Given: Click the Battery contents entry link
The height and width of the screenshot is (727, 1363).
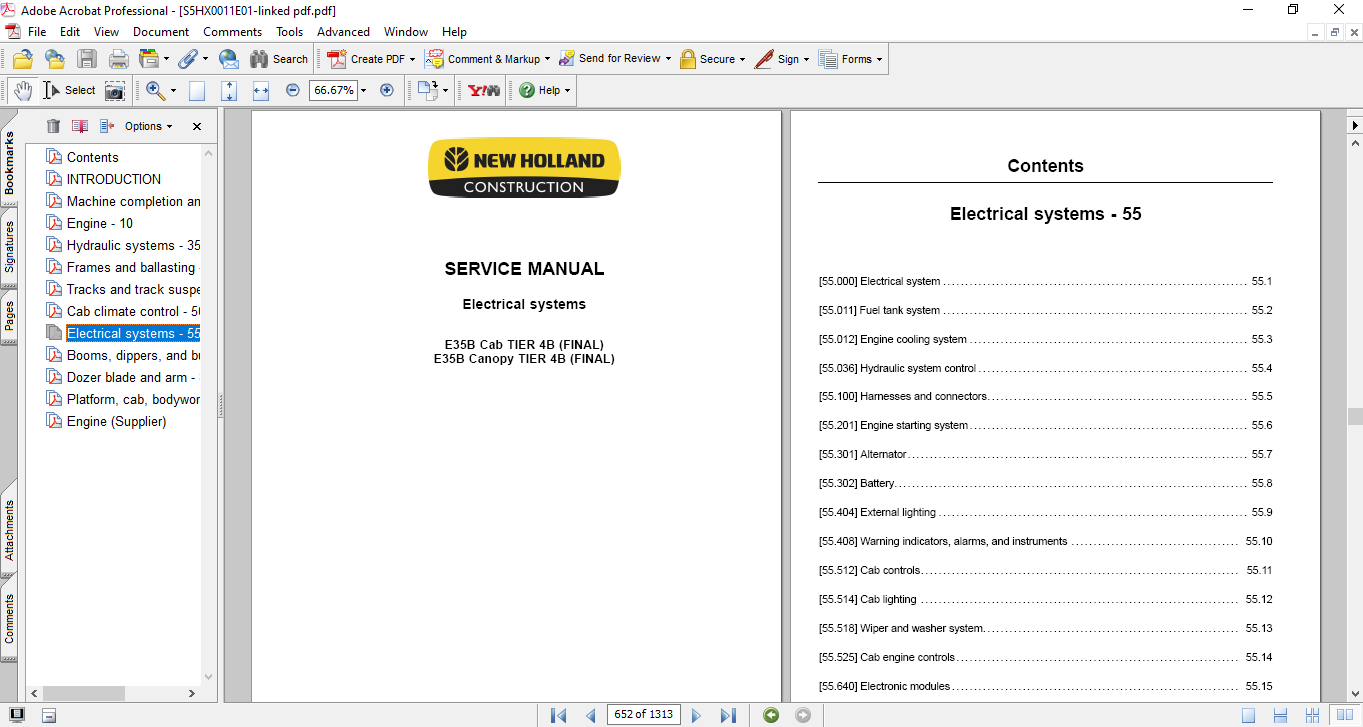Looking at the screenshot, I should [x=876, y=483].
